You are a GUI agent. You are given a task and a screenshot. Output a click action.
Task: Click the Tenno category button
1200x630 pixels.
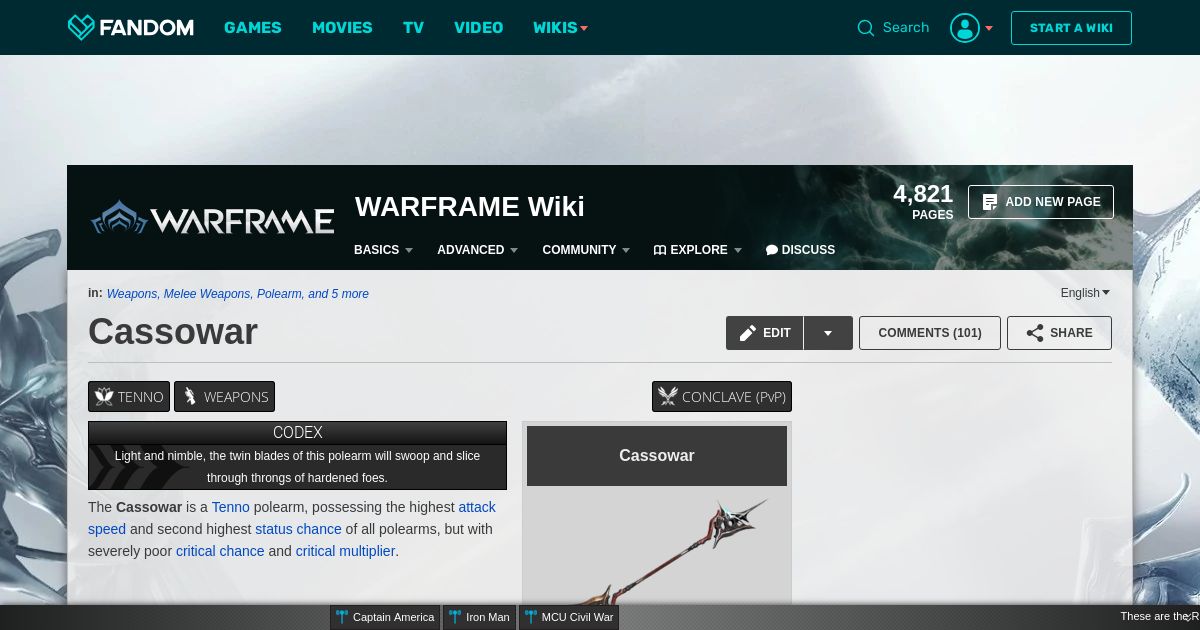point(129,397)
